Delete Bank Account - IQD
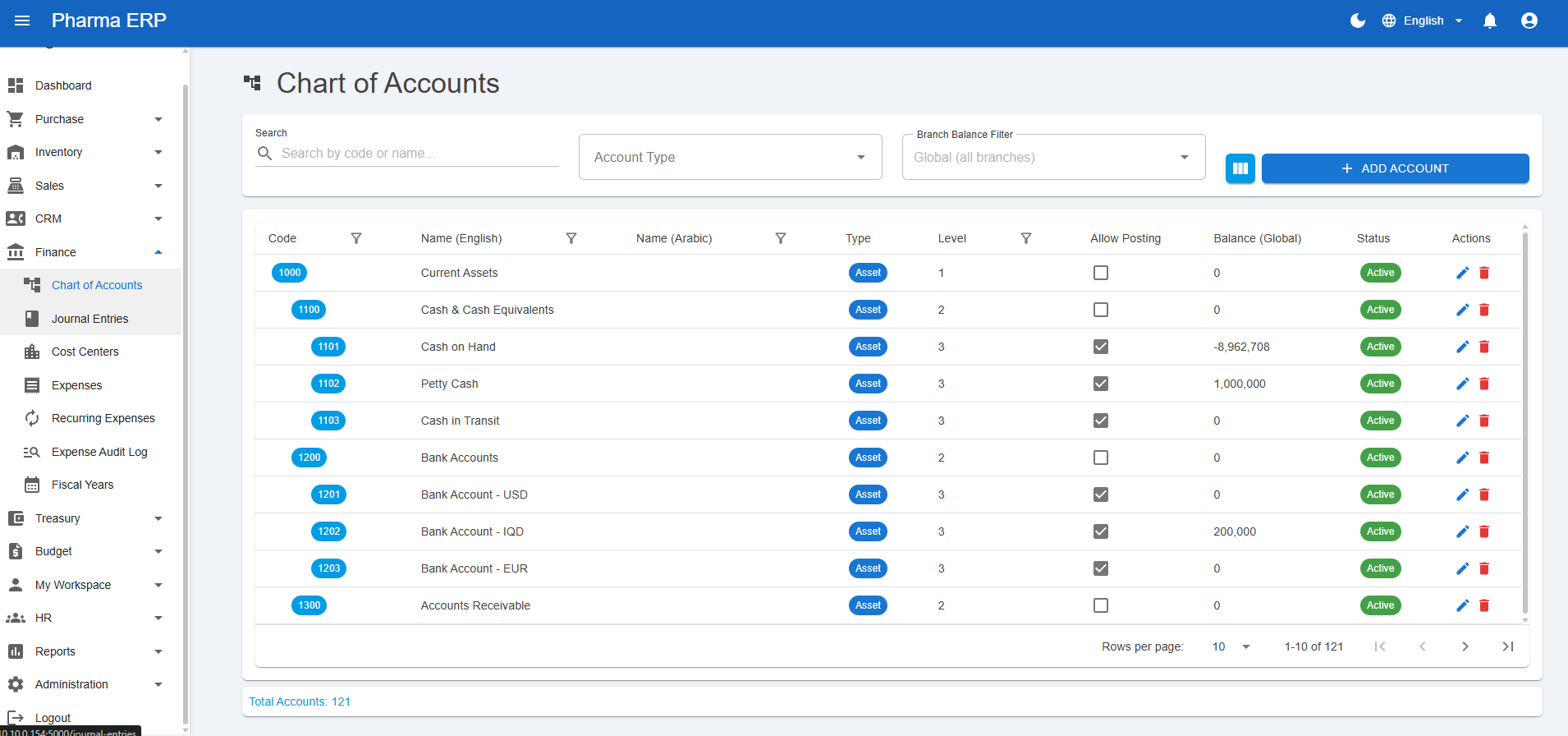 (1484, 531)
